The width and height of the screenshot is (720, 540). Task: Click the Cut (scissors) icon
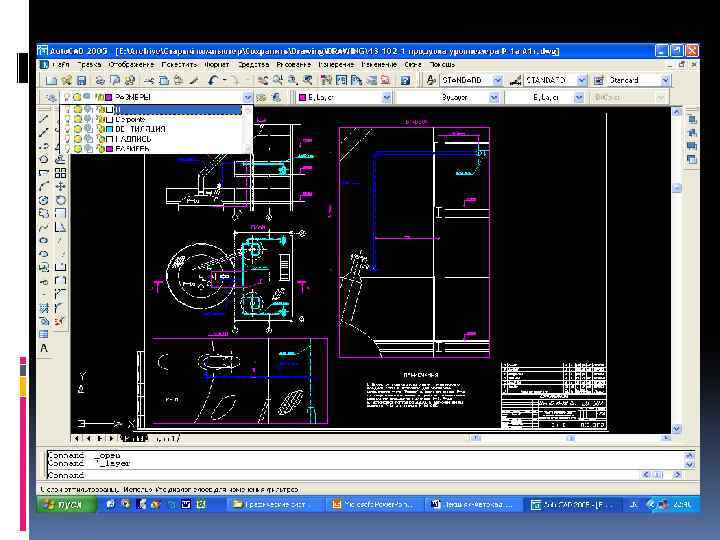click(149, 81)
